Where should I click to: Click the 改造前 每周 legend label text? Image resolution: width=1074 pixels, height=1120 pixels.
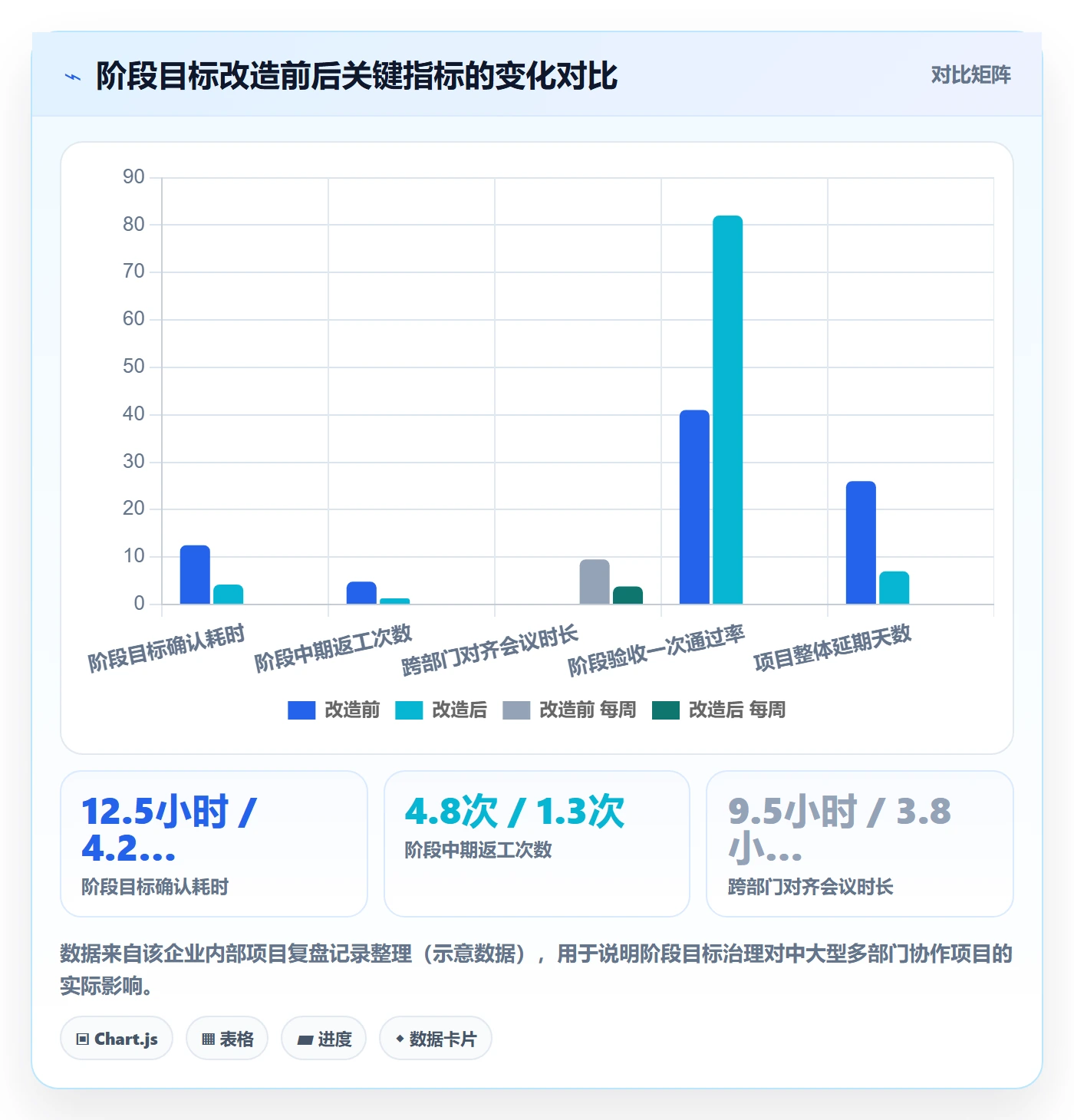pyautogui.click(x=588, y=710)
